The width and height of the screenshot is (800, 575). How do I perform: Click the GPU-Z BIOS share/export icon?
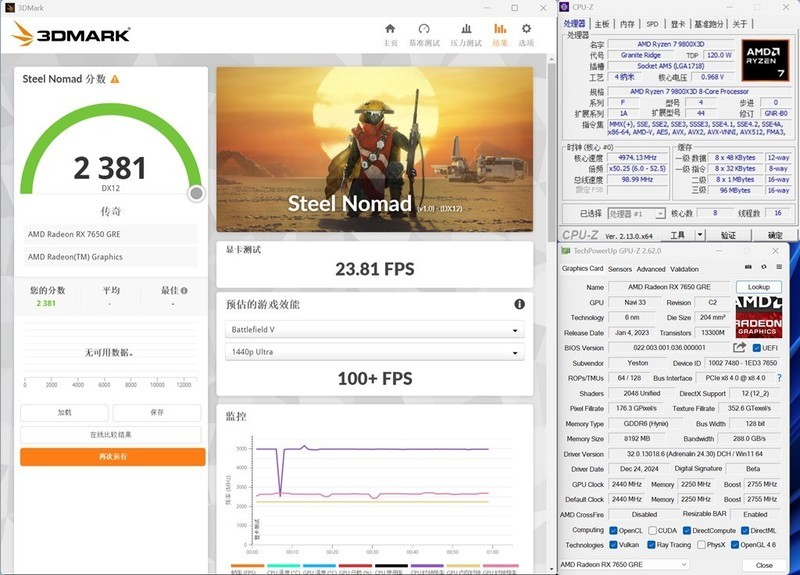(x=739, y=347)
